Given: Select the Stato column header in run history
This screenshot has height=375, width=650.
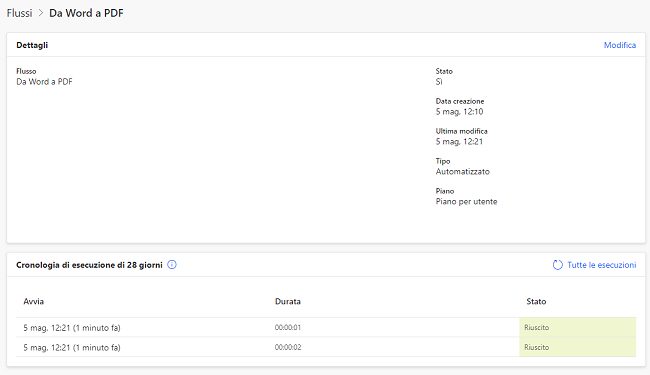Looking at the screenshot, I should (x=536, y=301).
